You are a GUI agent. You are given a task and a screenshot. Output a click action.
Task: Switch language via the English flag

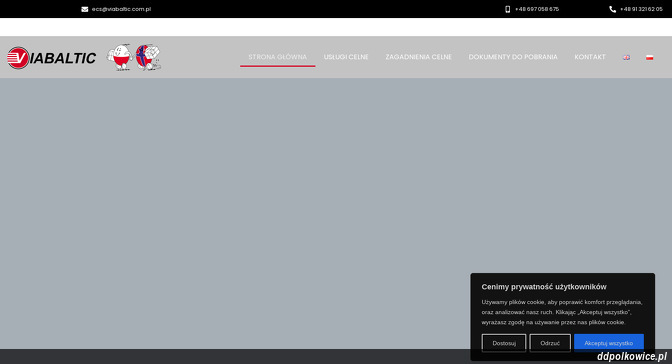click(626, 57)
